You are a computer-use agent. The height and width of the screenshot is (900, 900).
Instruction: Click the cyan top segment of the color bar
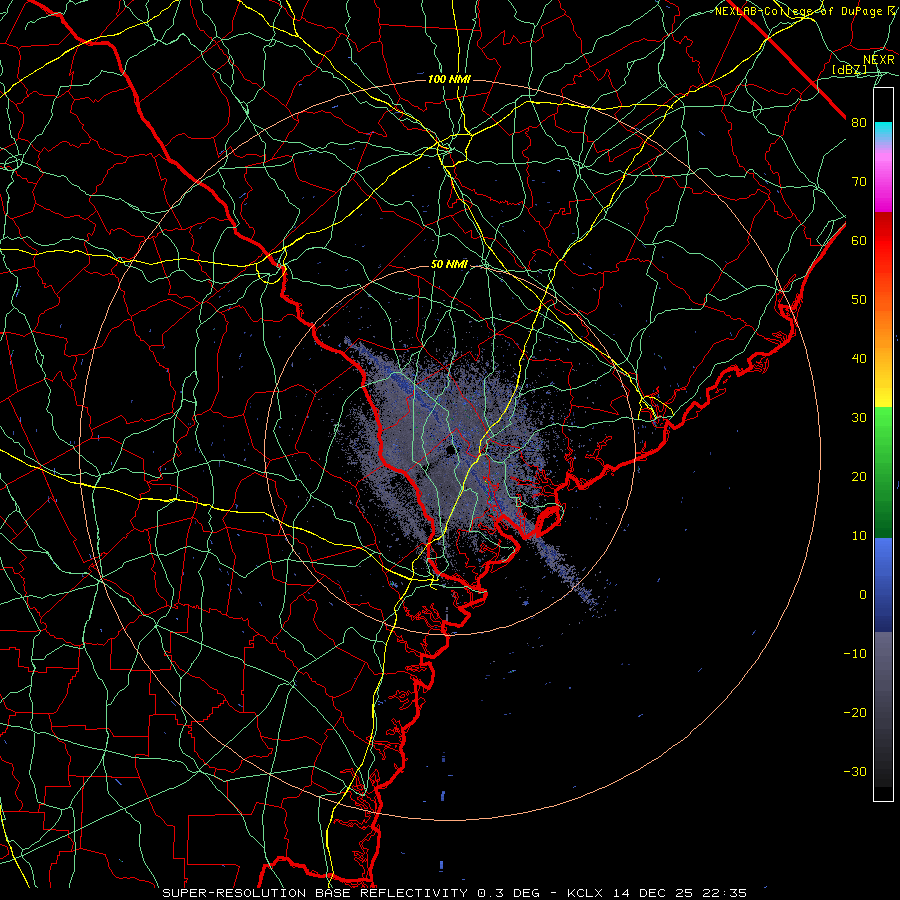coord(883,132)
